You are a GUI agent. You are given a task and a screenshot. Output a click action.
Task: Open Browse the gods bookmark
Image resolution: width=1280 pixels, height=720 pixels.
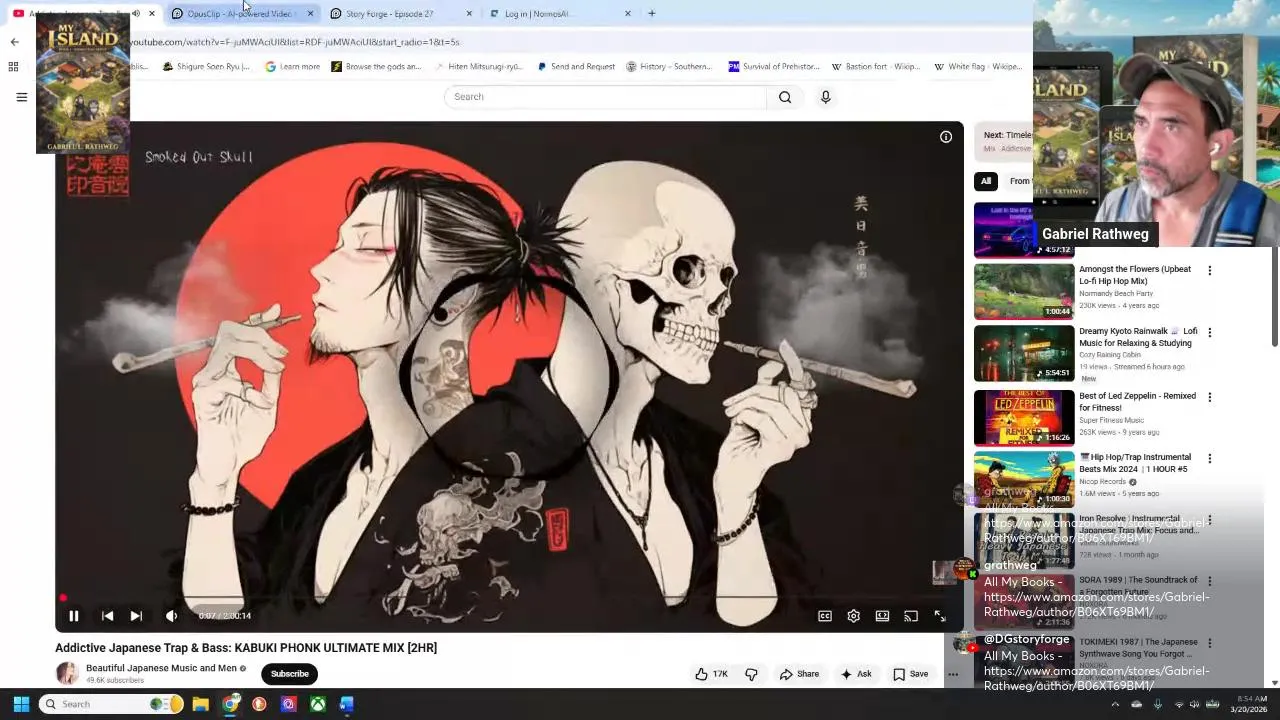[376, 67]
